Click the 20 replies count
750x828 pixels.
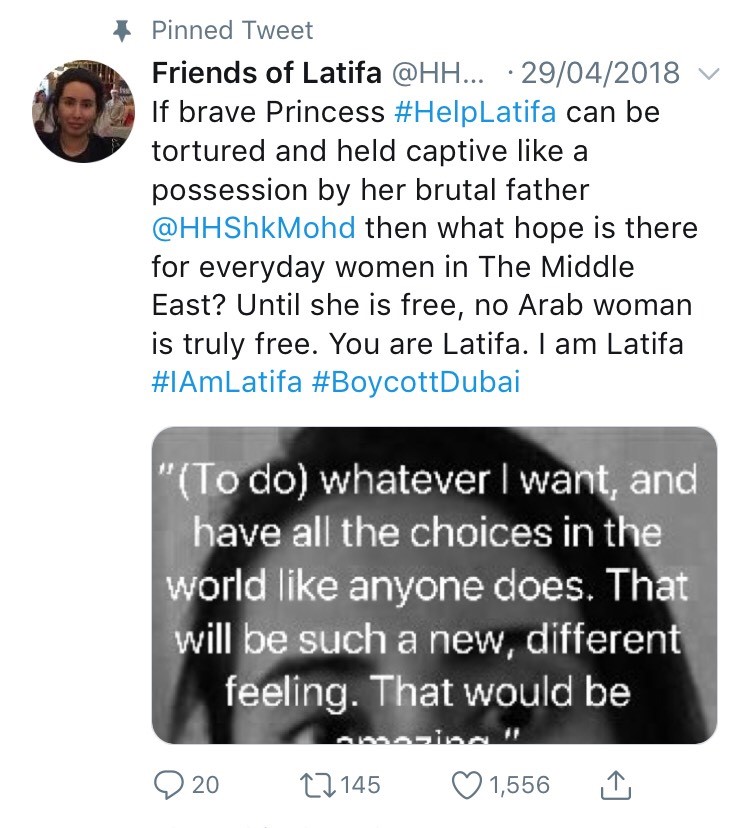click(x=205, y=785)
